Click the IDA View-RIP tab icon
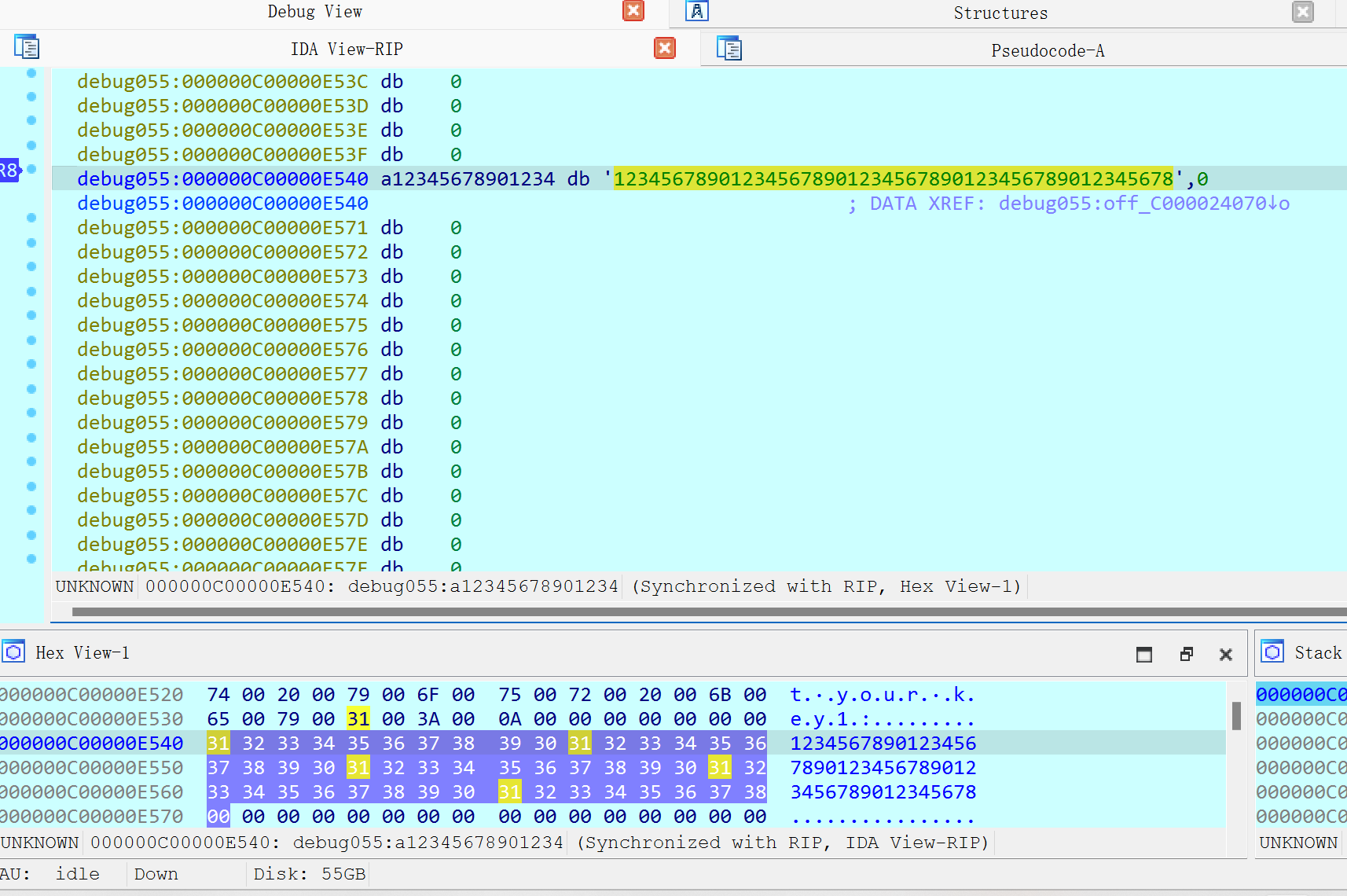 tap(27, 48)
